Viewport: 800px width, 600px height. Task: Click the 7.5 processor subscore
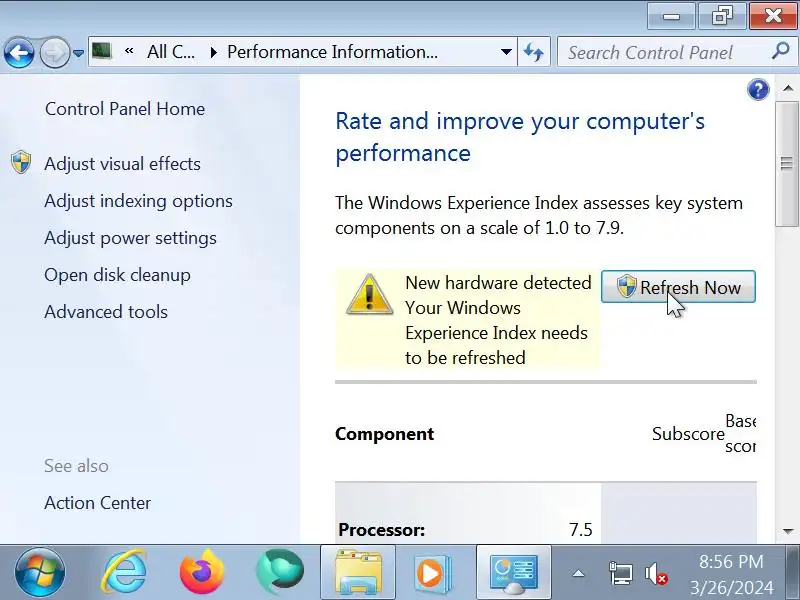[x=581, y=530]
